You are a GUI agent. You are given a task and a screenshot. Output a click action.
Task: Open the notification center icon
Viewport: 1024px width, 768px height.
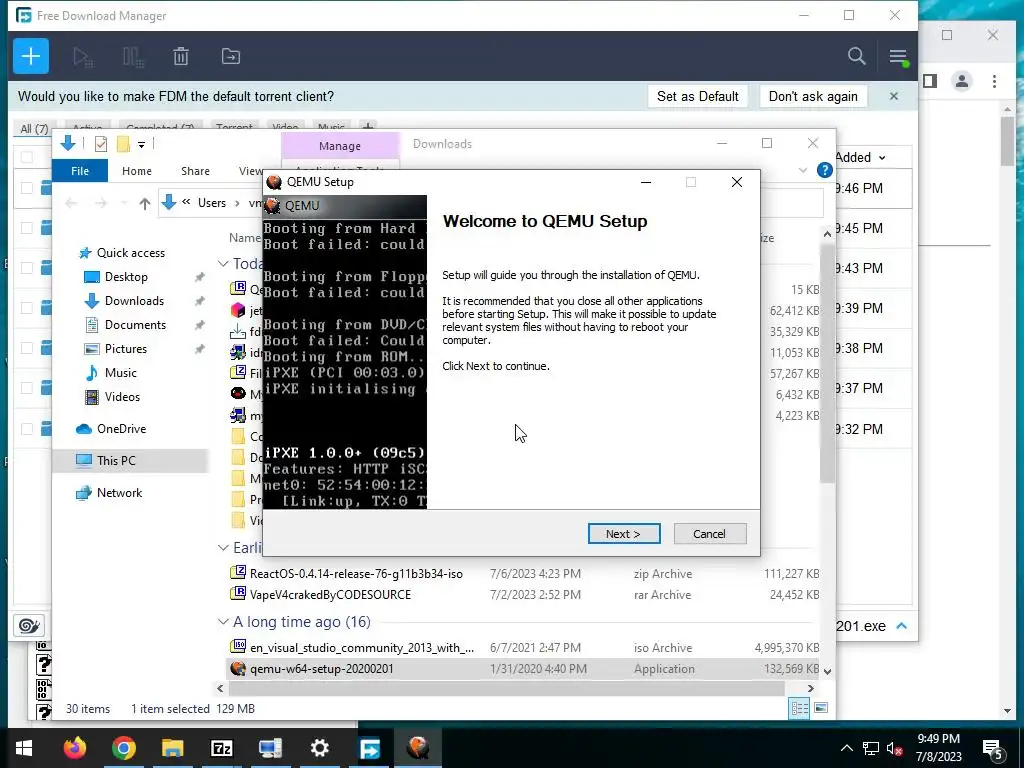tap(993, 749)
